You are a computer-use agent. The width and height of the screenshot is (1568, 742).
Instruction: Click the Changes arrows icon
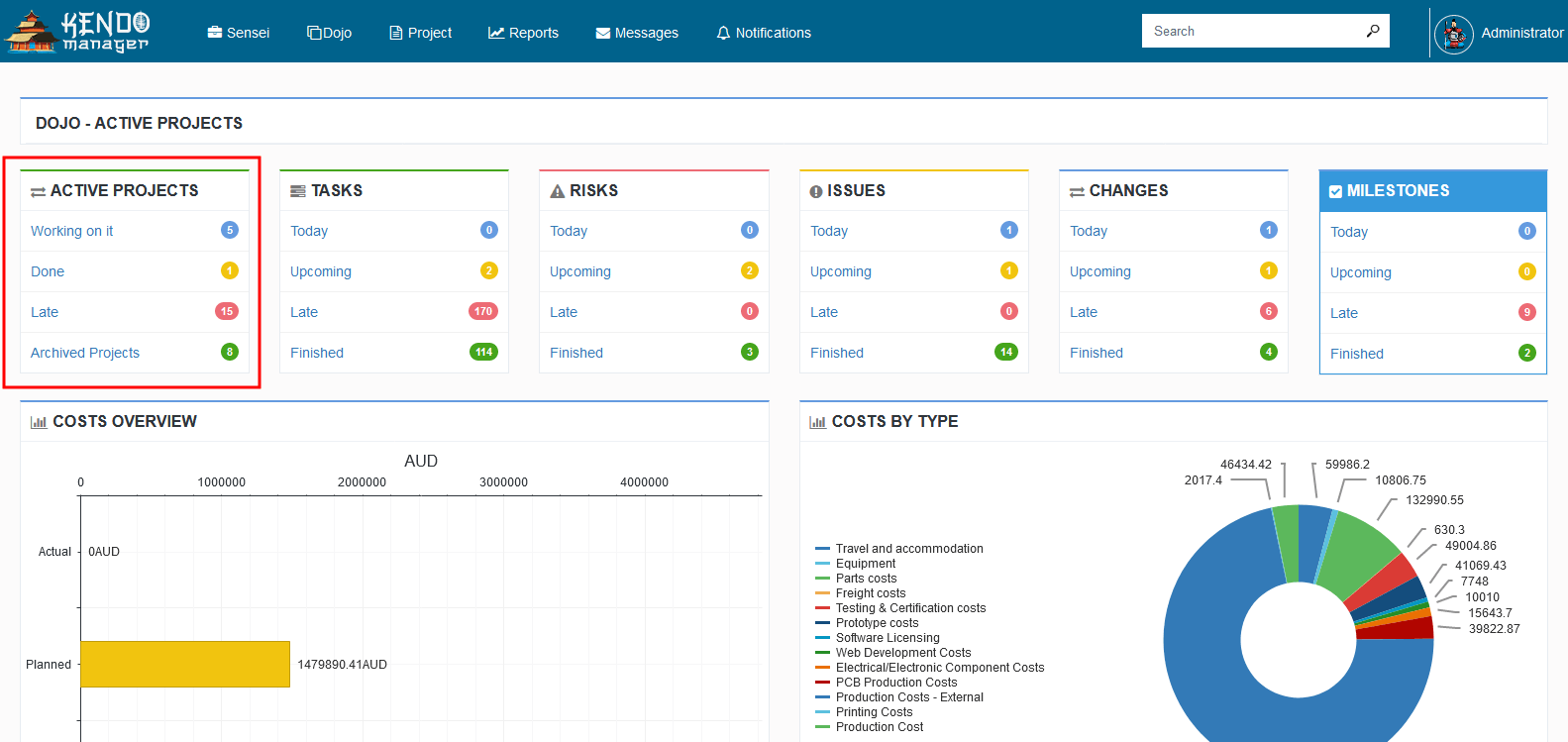(x=1077, y=192)
